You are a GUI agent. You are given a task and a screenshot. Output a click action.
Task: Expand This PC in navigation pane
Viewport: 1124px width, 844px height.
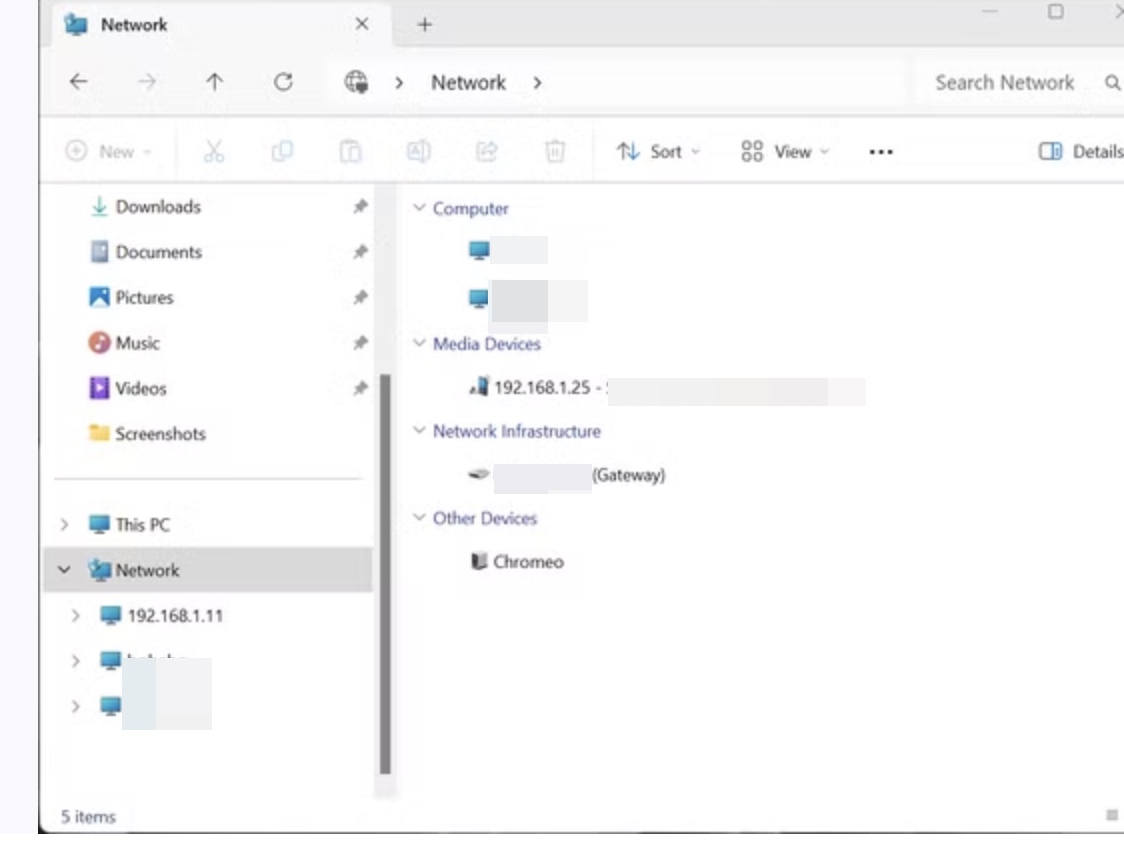64,525
